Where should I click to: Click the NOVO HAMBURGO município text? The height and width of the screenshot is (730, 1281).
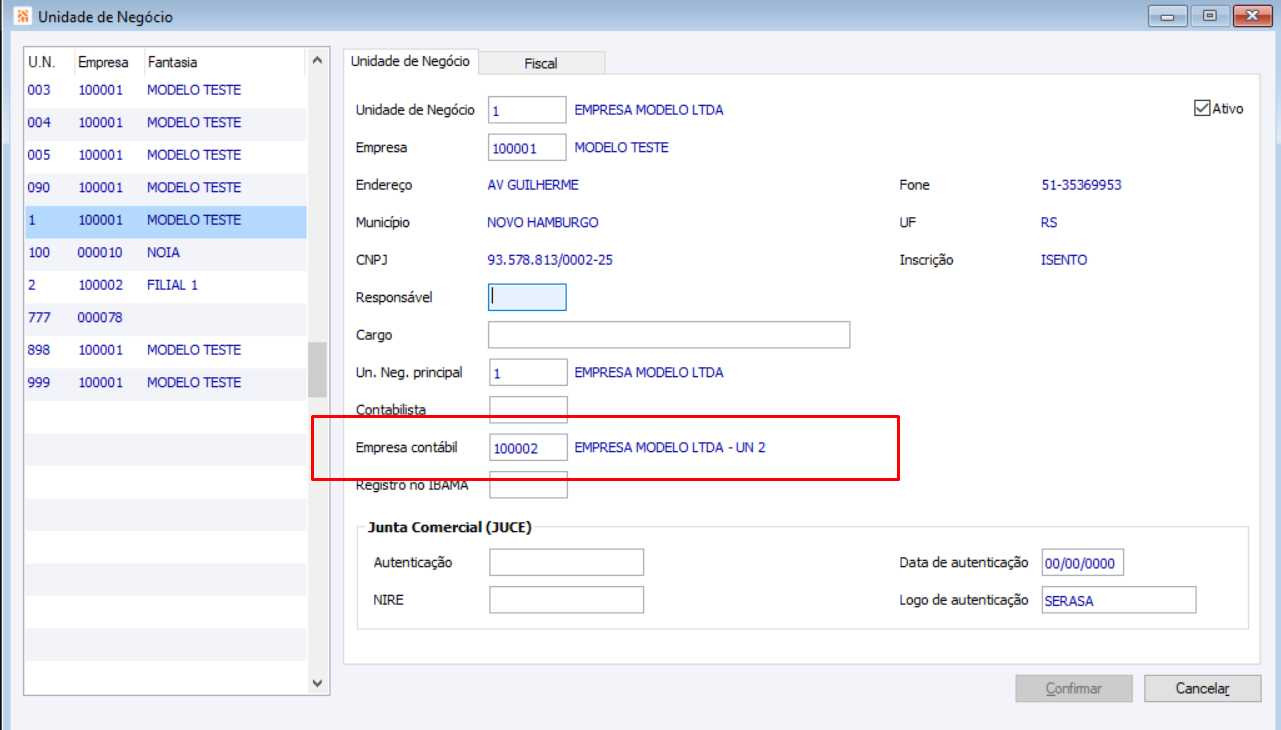click(543, 222)
